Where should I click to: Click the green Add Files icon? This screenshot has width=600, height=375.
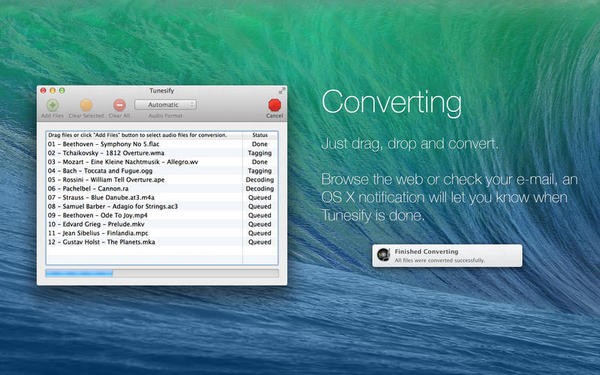coord(52,105)
